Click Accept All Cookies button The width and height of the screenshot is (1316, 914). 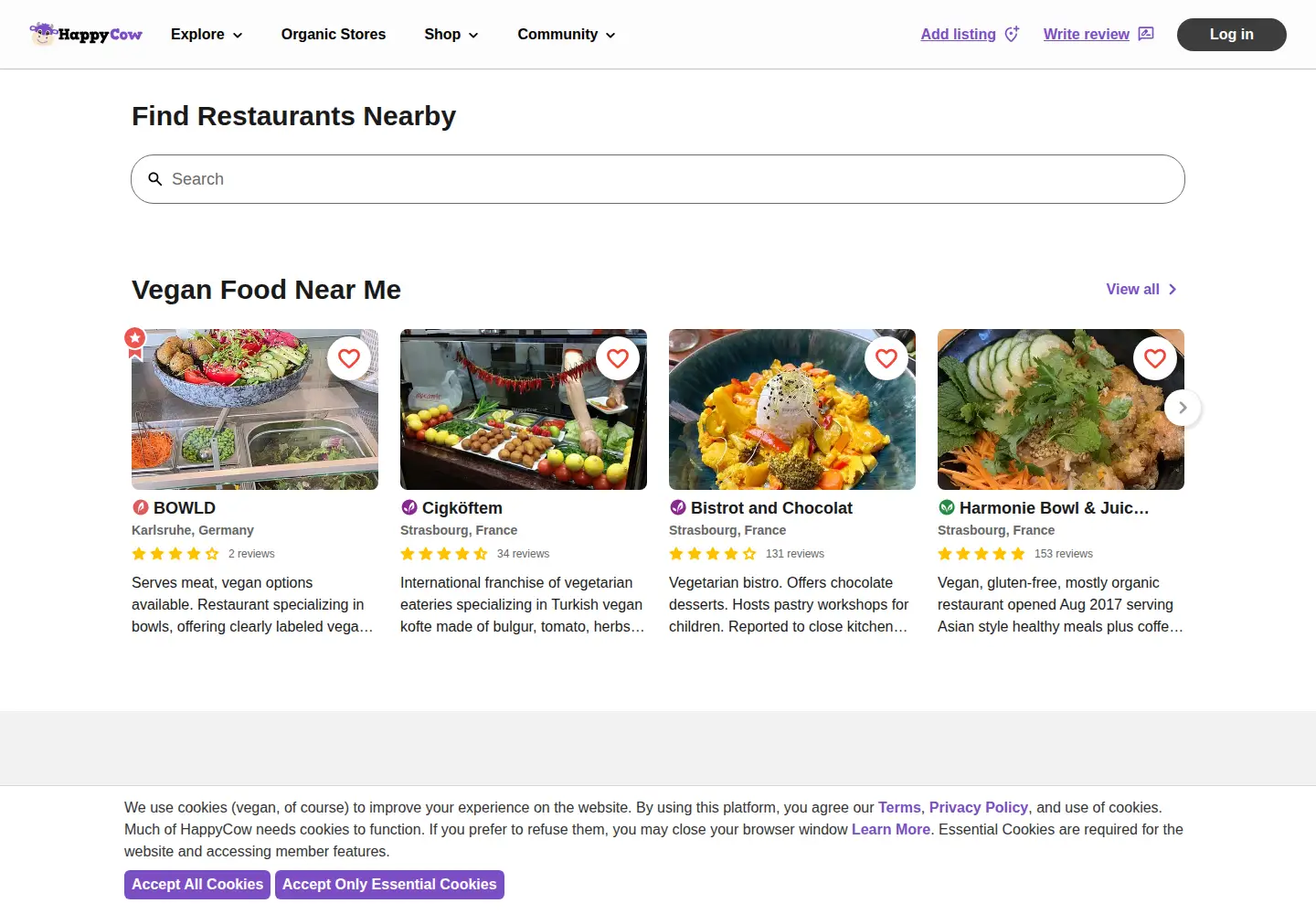coord(197,885)
